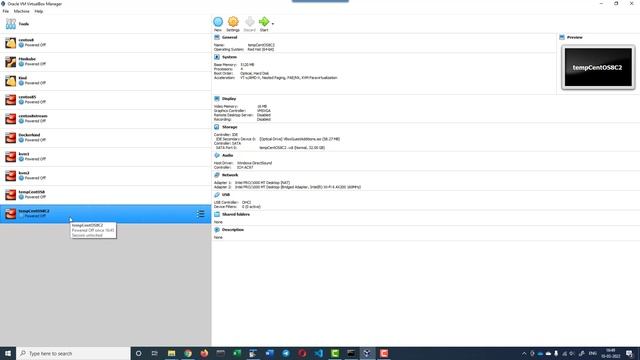Click the Minikube VM icon

[11, 62]
